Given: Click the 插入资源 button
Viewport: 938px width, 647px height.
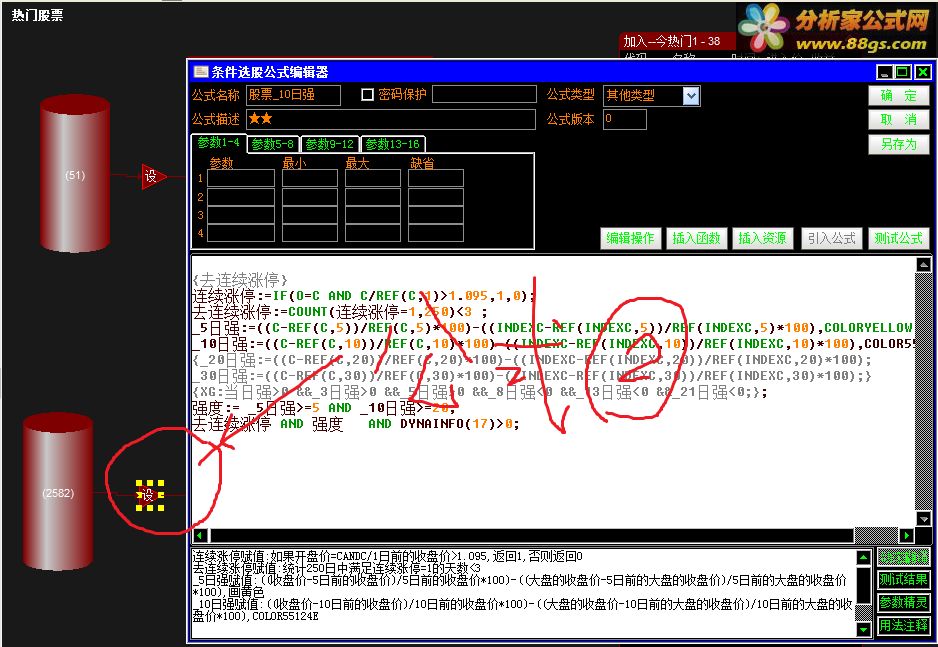Looking at the screenshot, I should point(762,239).
